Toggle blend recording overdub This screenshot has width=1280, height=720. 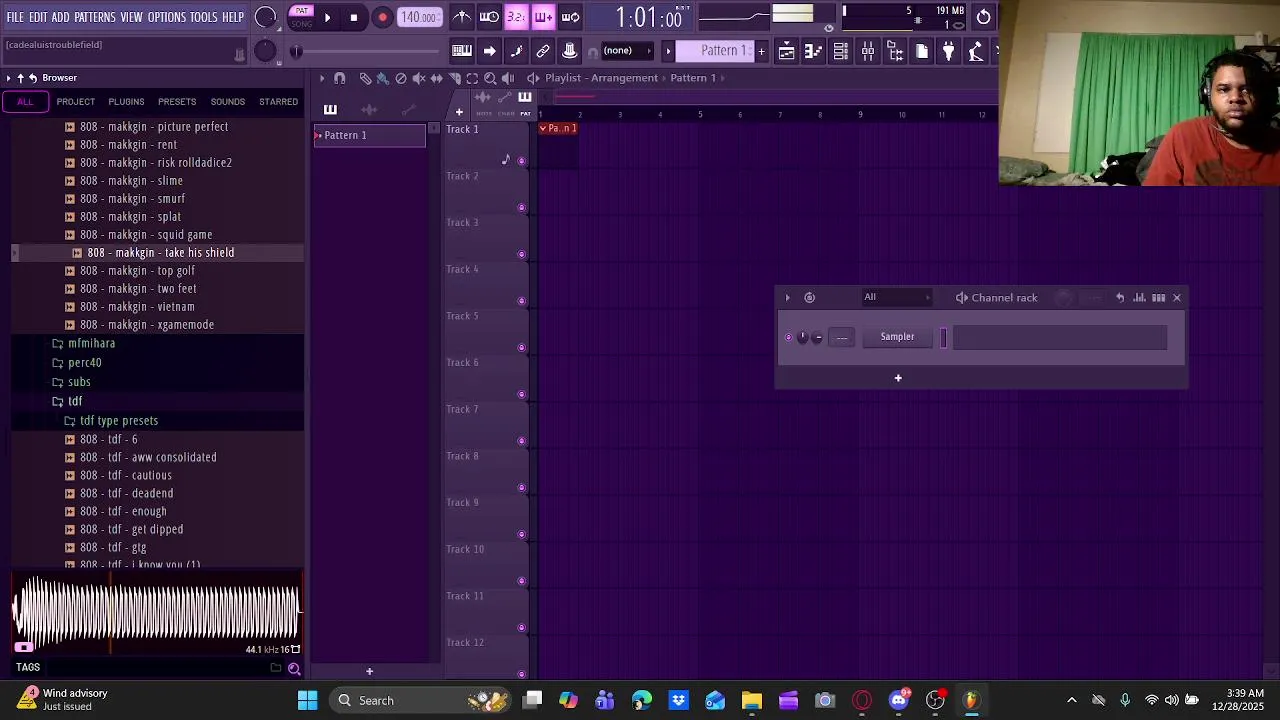[543, 17]
